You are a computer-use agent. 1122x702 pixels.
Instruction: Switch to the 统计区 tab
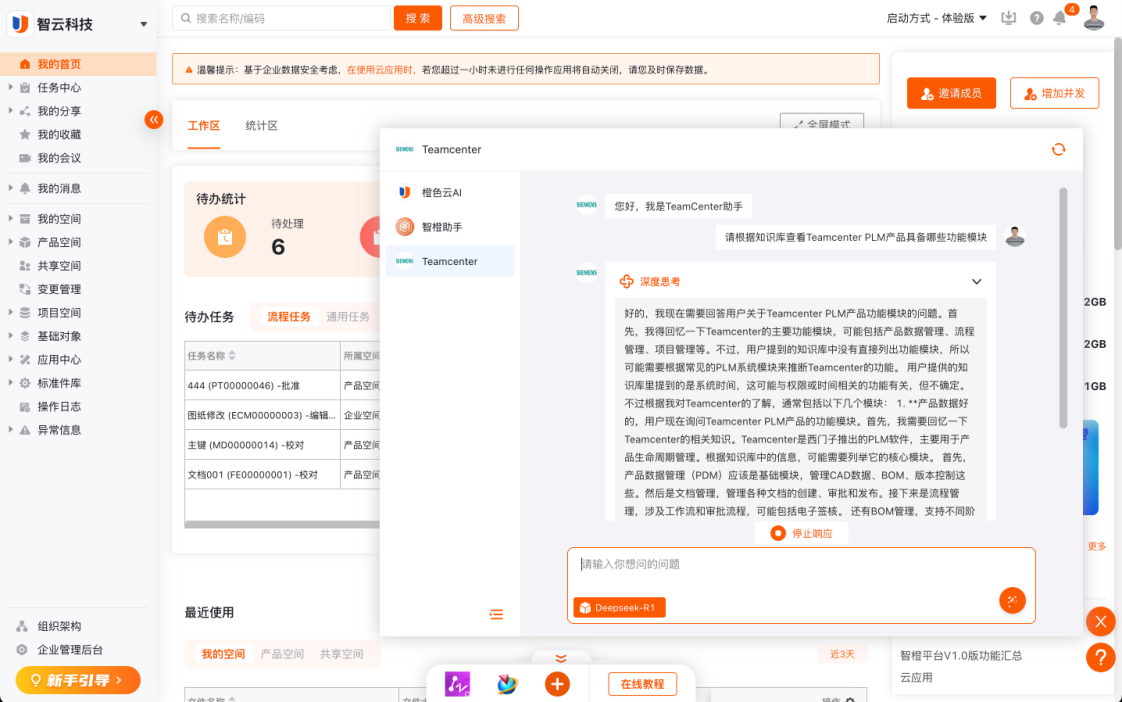tap(262, 126)
